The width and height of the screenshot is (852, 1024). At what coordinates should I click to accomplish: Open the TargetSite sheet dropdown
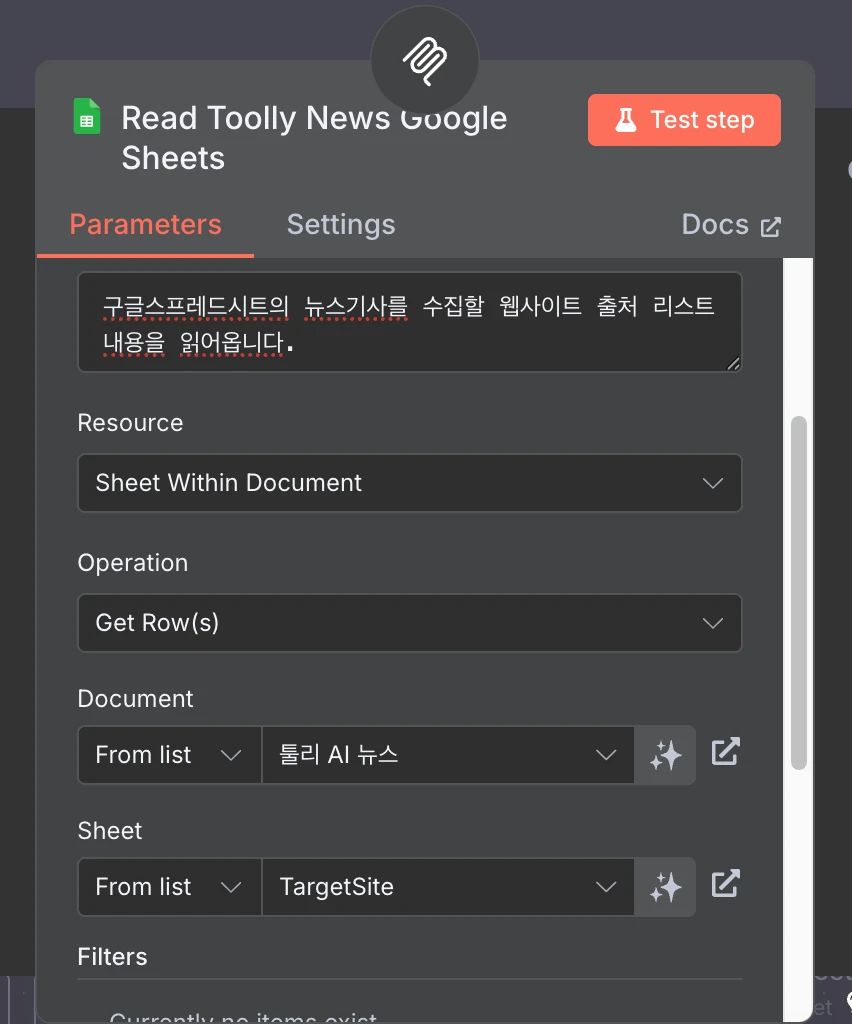click(448, 887)
